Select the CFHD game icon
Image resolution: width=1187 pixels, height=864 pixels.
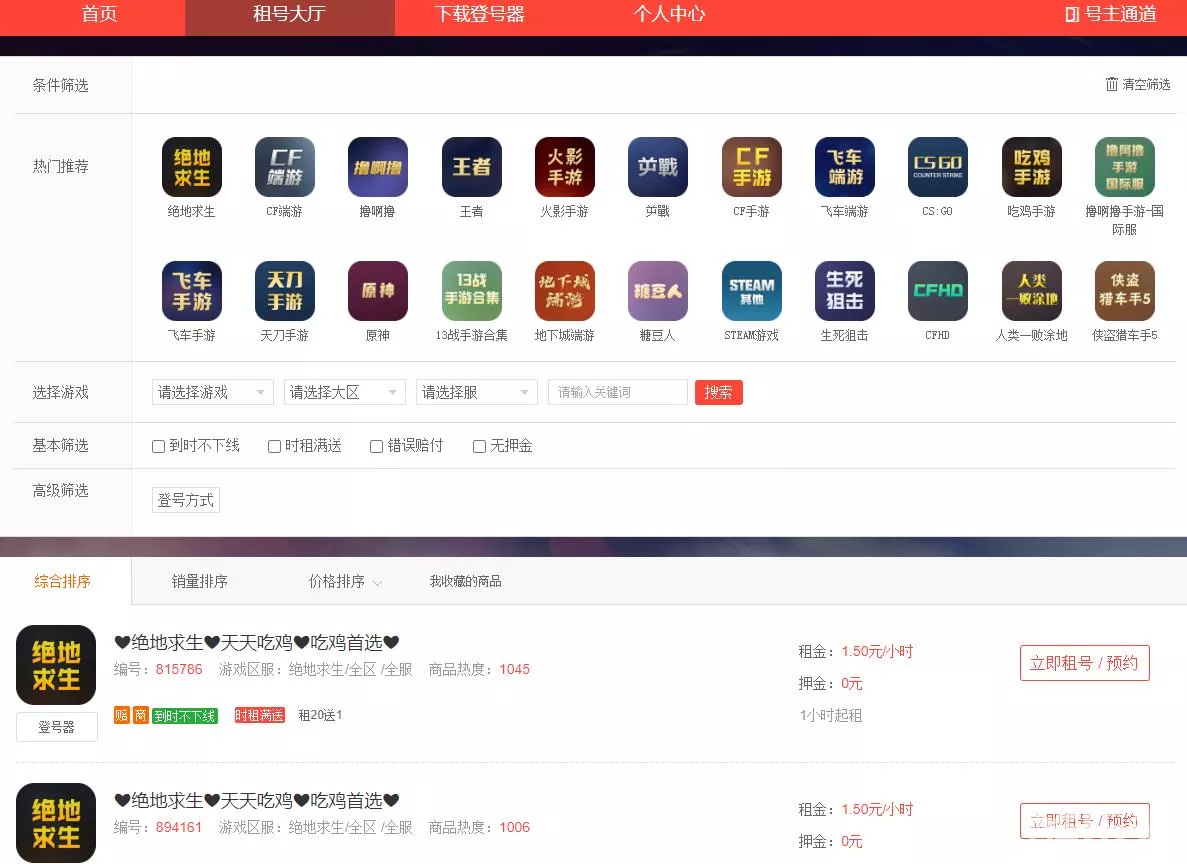point(937,291)
